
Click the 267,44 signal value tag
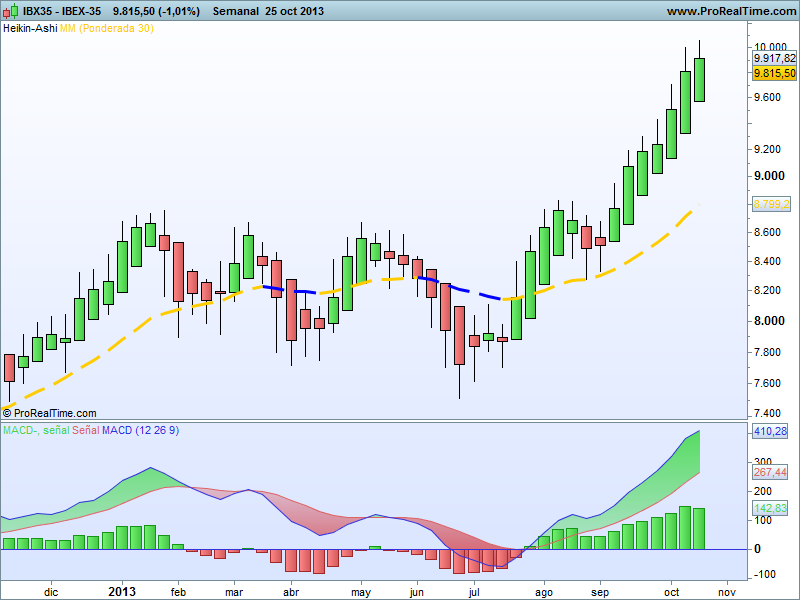[772, 472]
